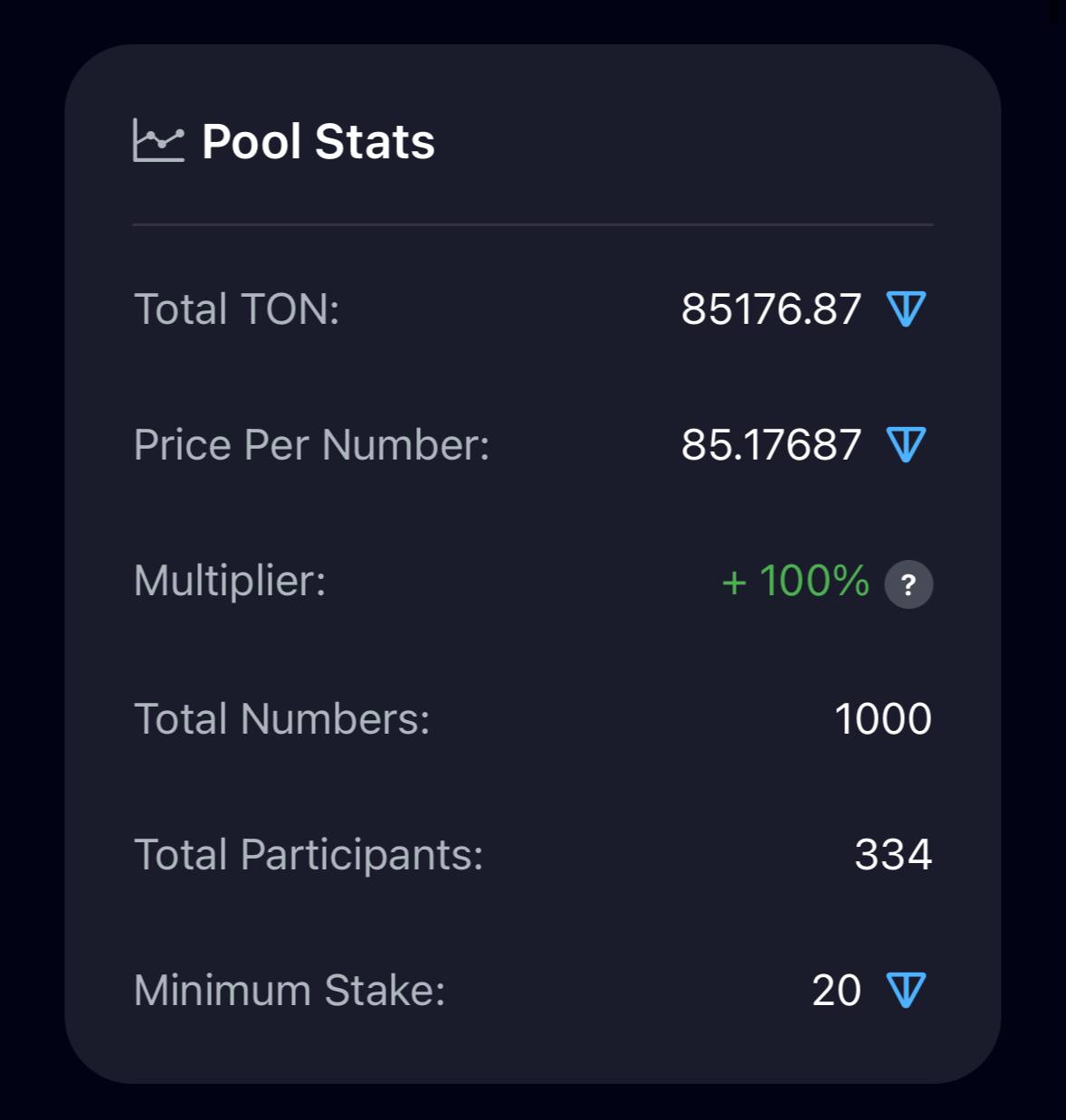Image resolution: width=1066 pixels, height=1120 pixels.
Task: Open the Multiplier help question mark
Action: [909, 584]
